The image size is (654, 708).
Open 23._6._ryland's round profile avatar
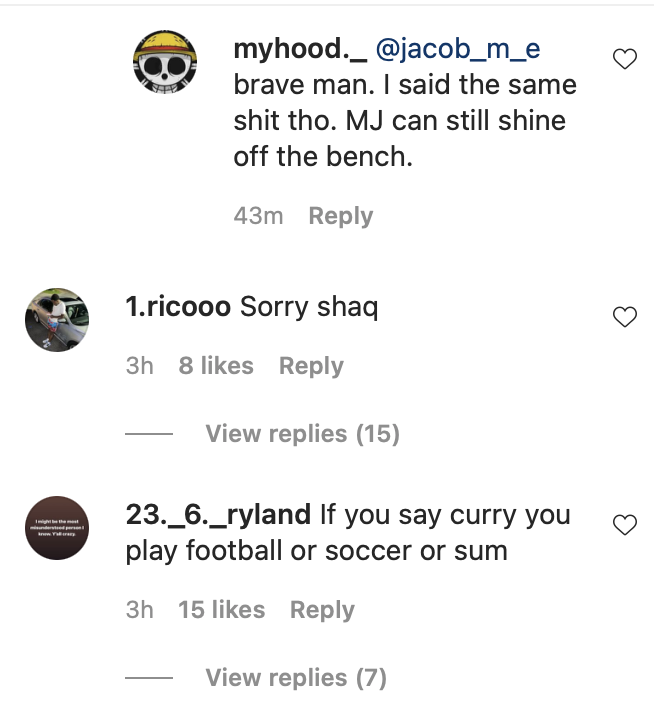[57, 529]
